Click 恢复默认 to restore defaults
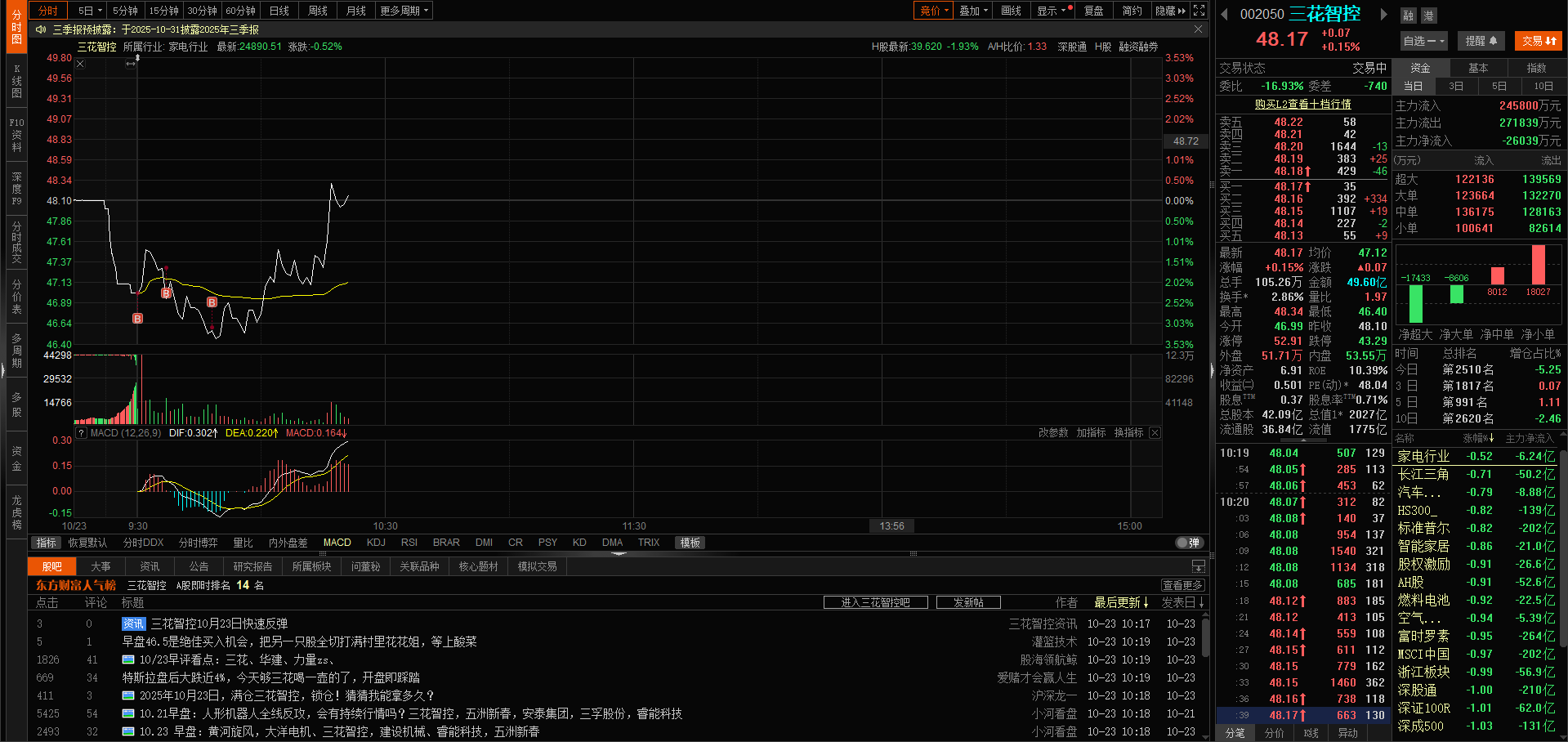Screen dimensions: 1568x742 (87, 543)
